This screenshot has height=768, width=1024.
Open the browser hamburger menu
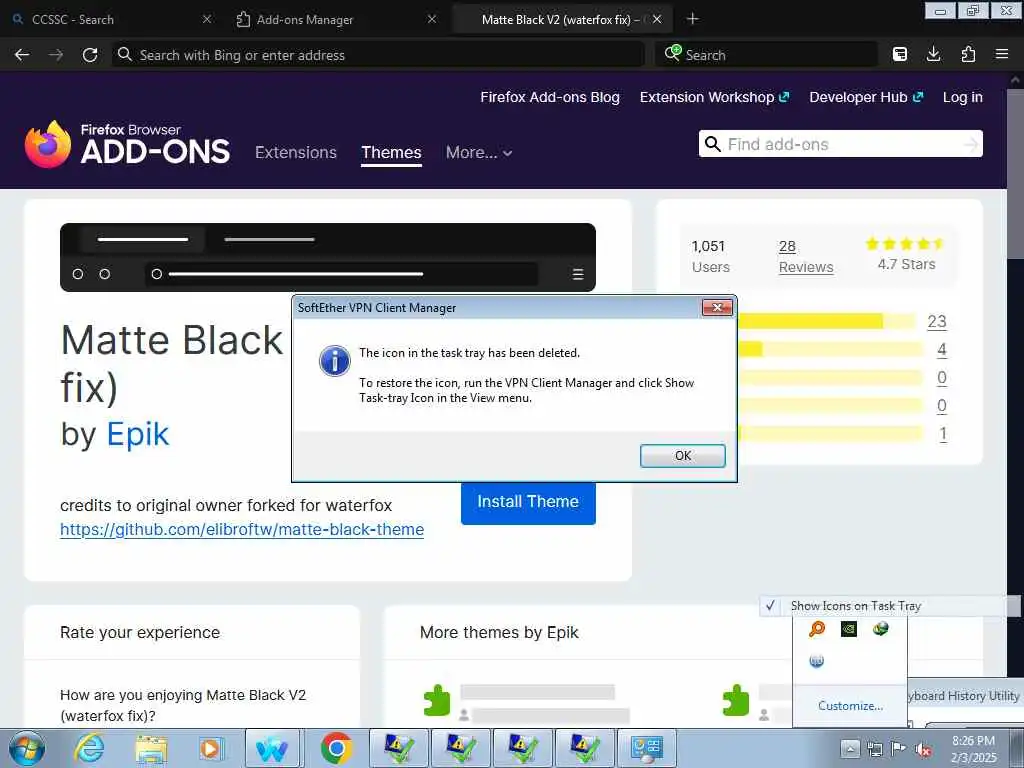click(1002, 54)
